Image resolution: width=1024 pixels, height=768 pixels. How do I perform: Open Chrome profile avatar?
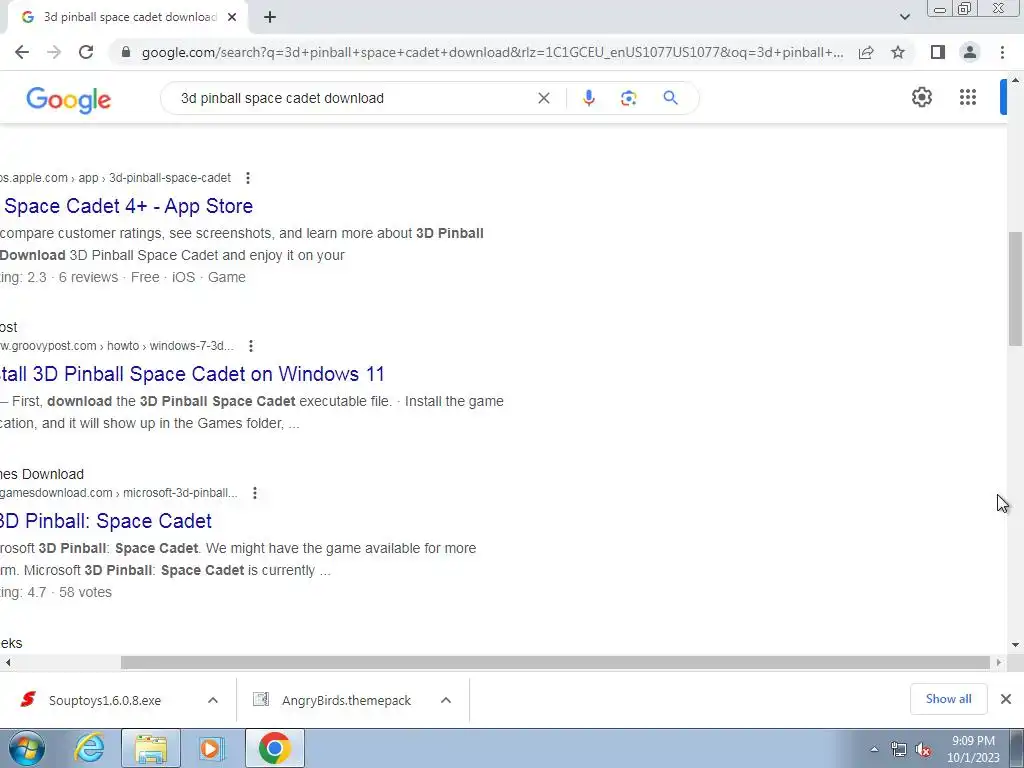coord(970,52)
